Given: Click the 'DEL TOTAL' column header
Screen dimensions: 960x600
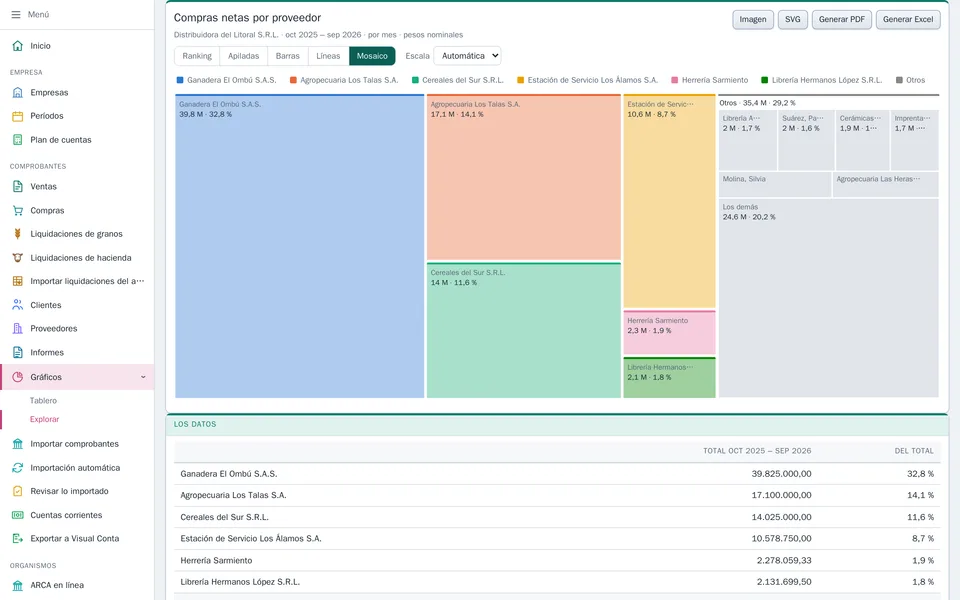Looking at the screenshot, I should pyautogui.click(x=914, y=451).
